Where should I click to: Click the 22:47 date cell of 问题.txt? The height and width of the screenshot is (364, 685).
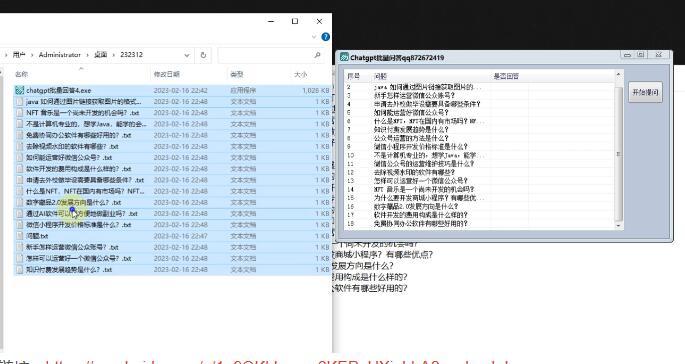click(180, 236)
